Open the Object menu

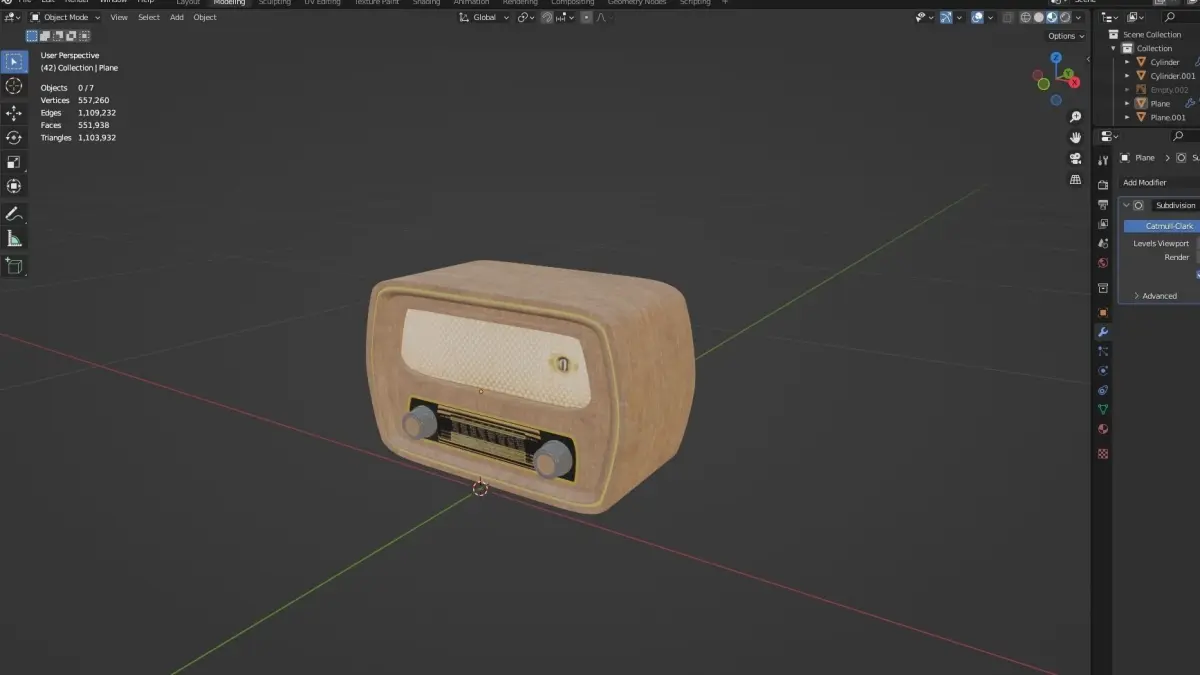(x=205, y=17)
